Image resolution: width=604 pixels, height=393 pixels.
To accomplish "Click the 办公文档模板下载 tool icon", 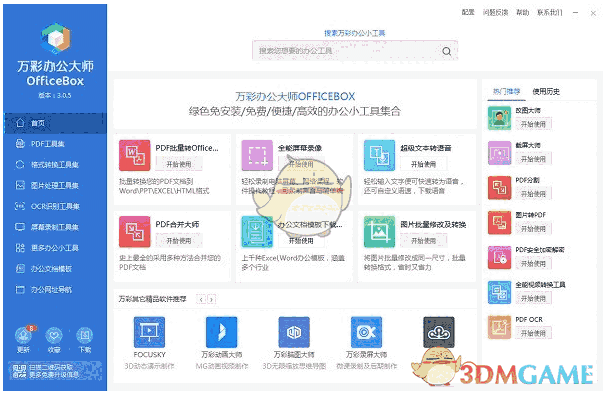I will point(257,232).
